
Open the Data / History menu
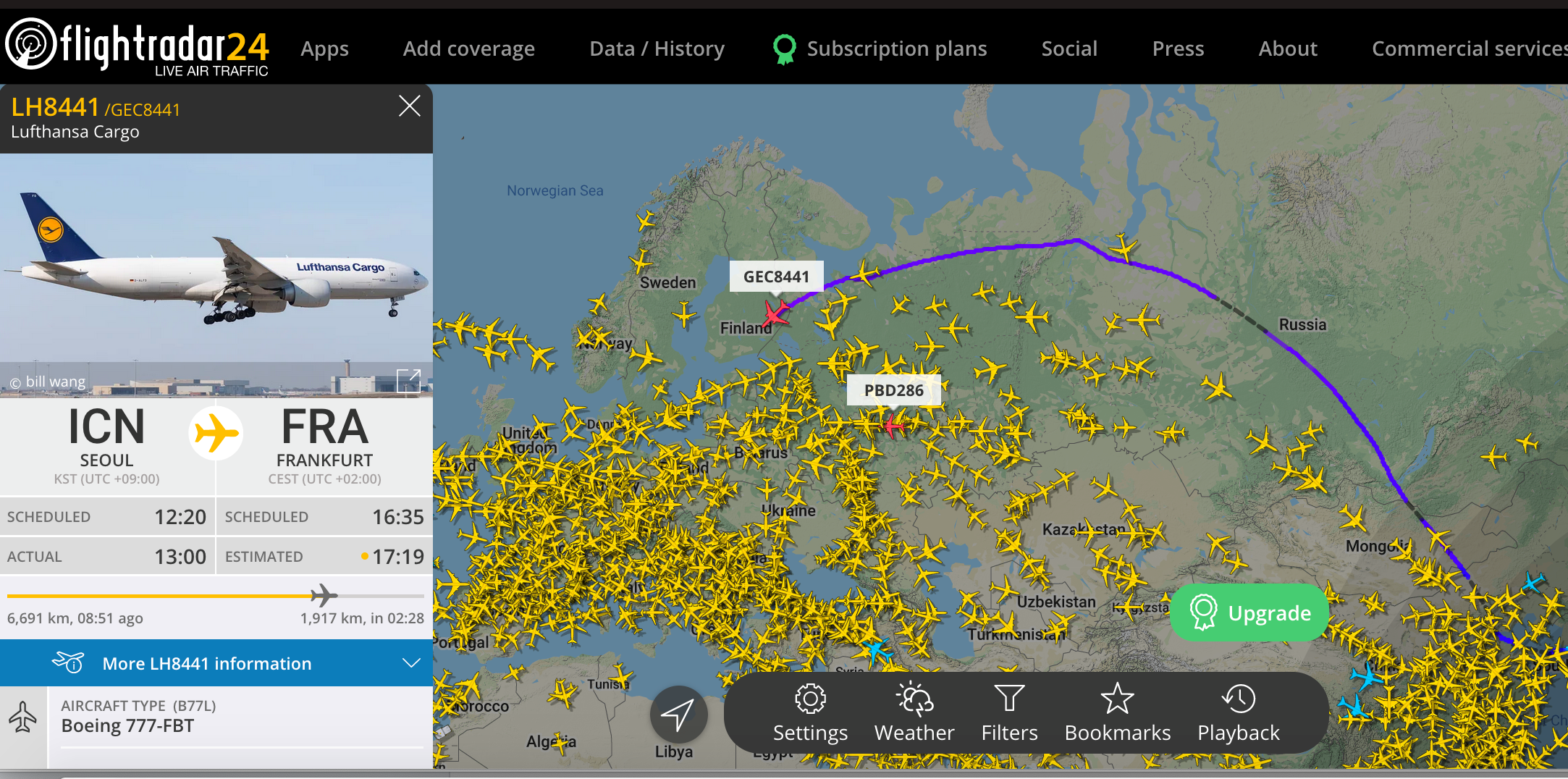click(x=657, y=49)
